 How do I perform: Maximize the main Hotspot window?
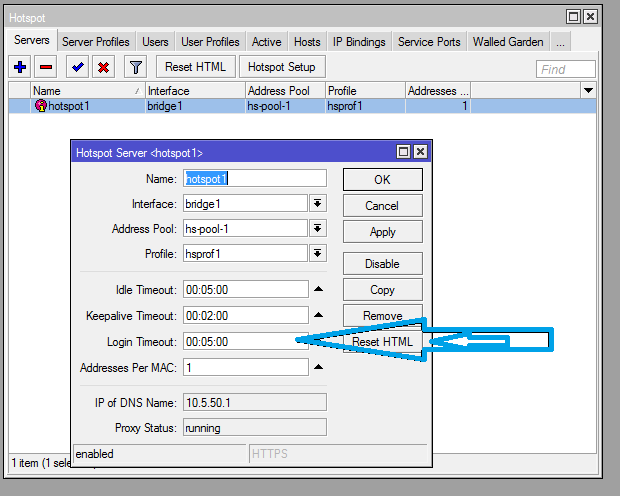573,17
